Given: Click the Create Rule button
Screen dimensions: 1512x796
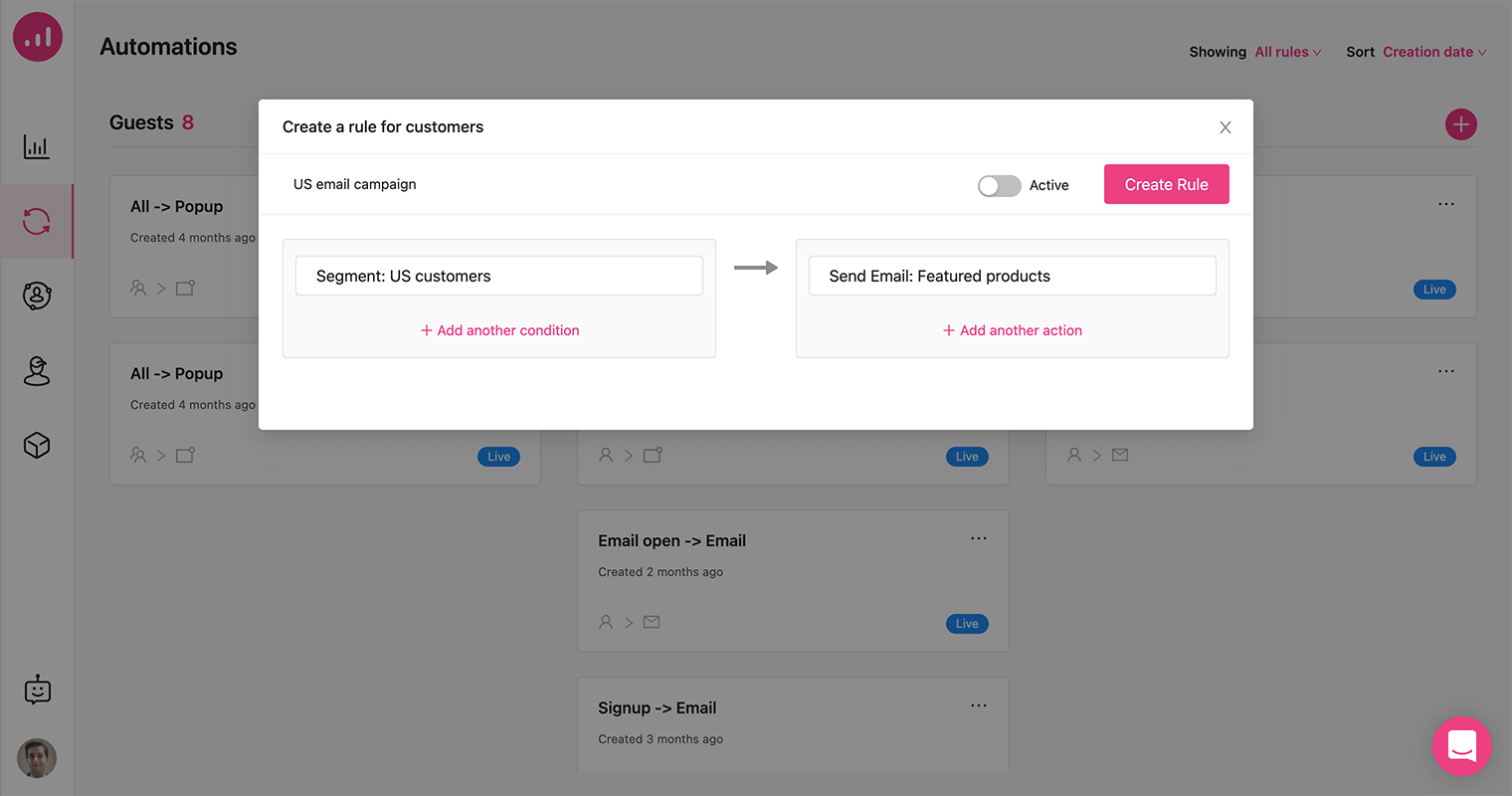Looking at the screenshot, I should [x=1166, y=184].
